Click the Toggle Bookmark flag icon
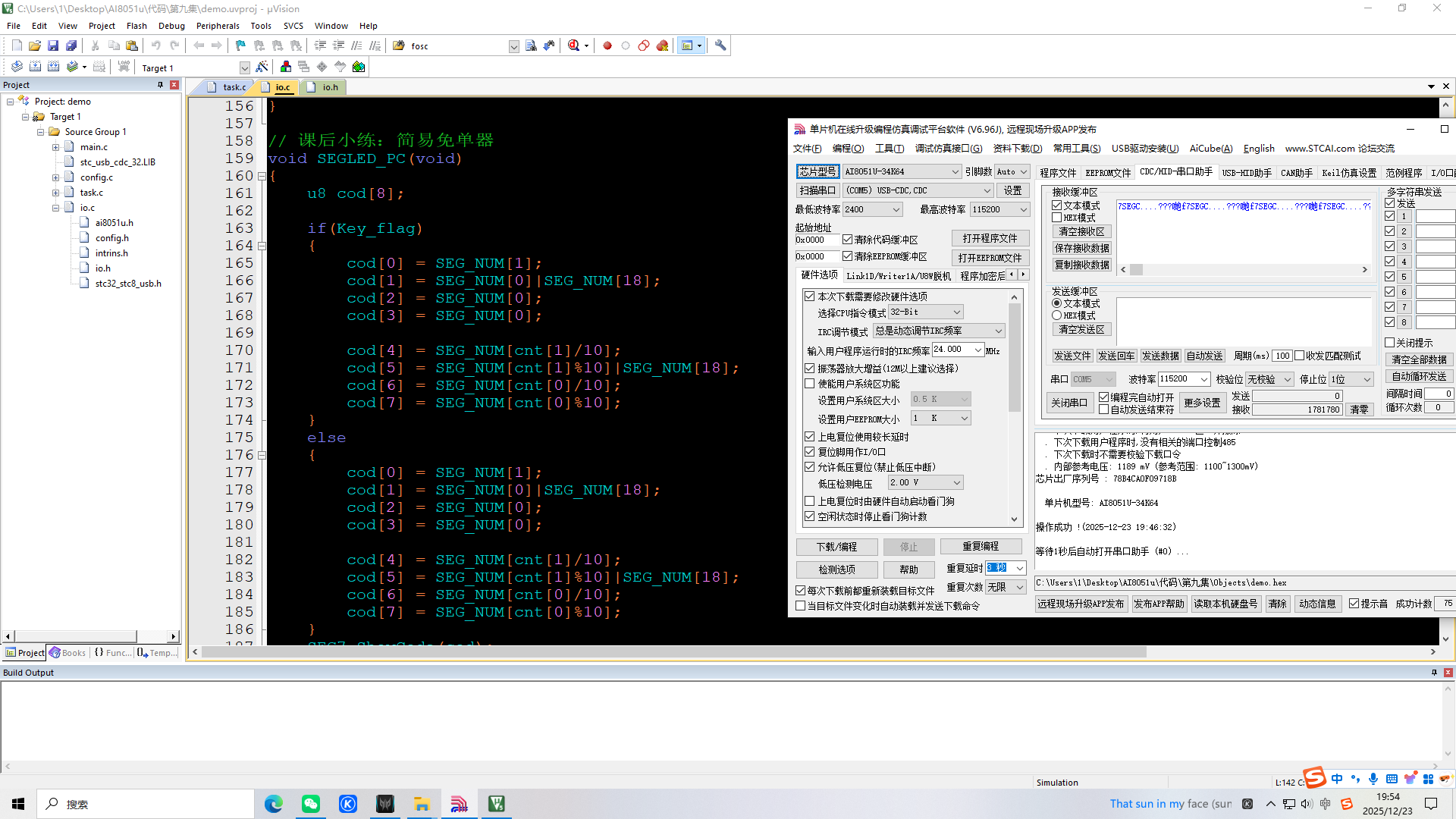This screenshot has width=1456, height=819. coord(240,45)
